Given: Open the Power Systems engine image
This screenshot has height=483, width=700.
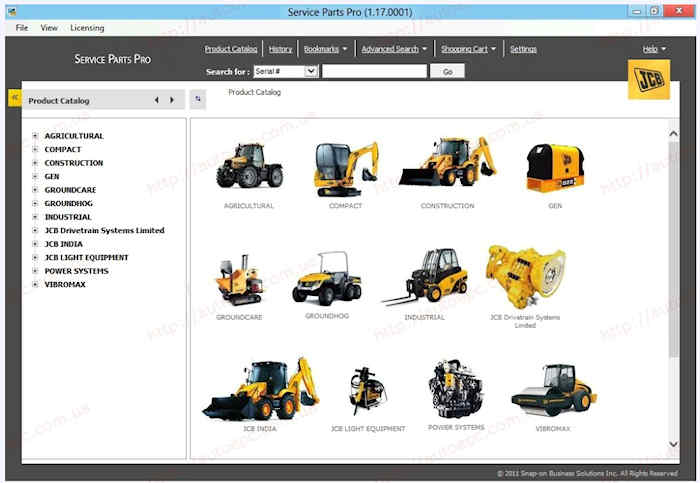Looking at the screenshot, I should coord(456,388).
